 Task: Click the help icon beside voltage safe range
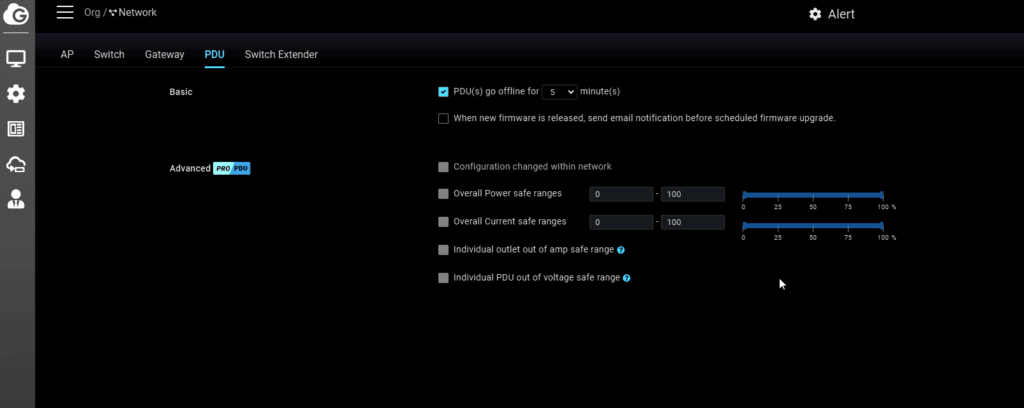626,278
